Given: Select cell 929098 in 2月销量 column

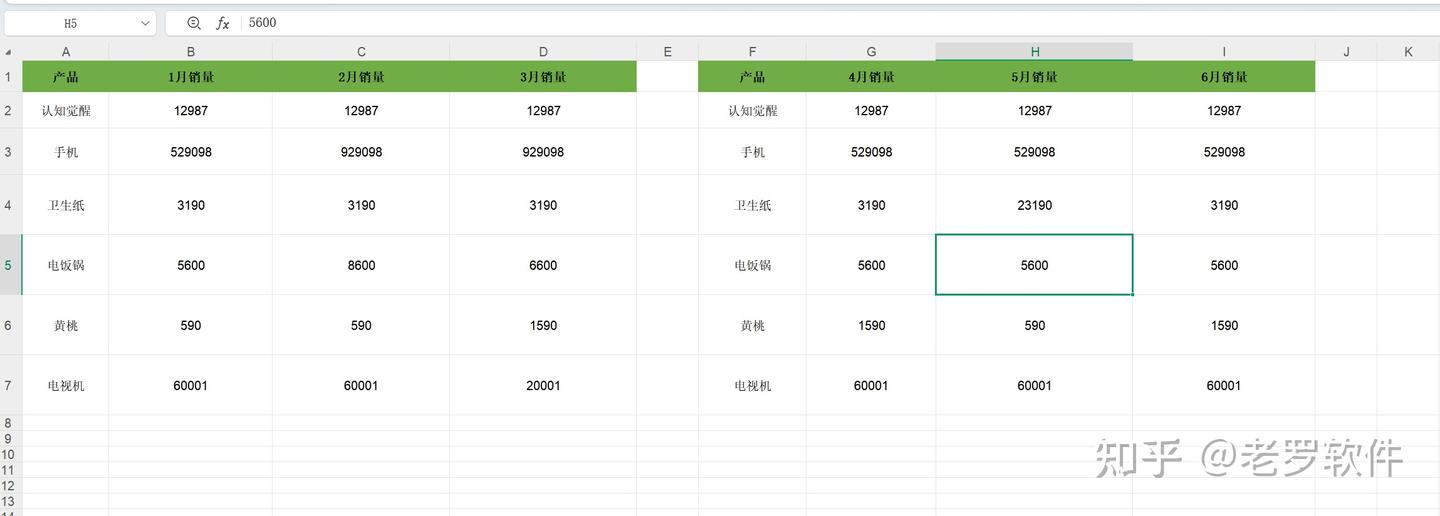Looking at the screenshot, I should pyautogui.click(x=361, y=152).
